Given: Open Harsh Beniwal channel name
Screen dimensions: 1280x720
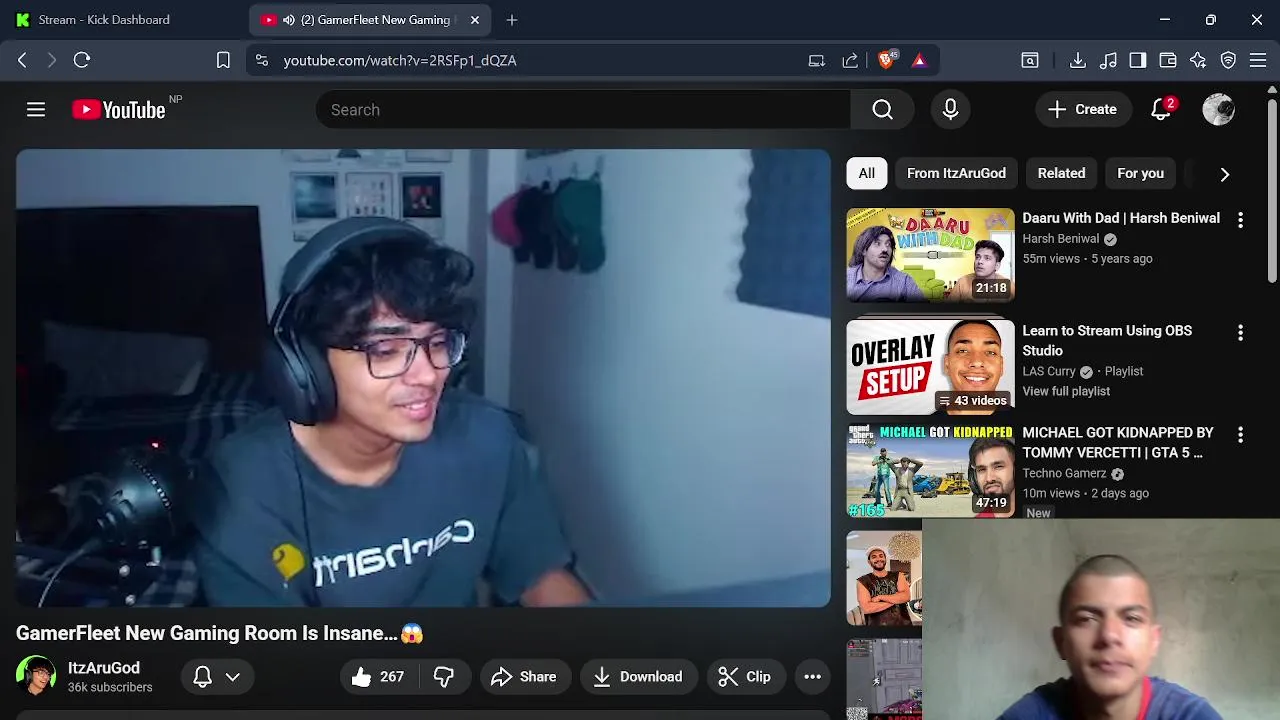Looking at the screenshot, I should click(1060, 239).
